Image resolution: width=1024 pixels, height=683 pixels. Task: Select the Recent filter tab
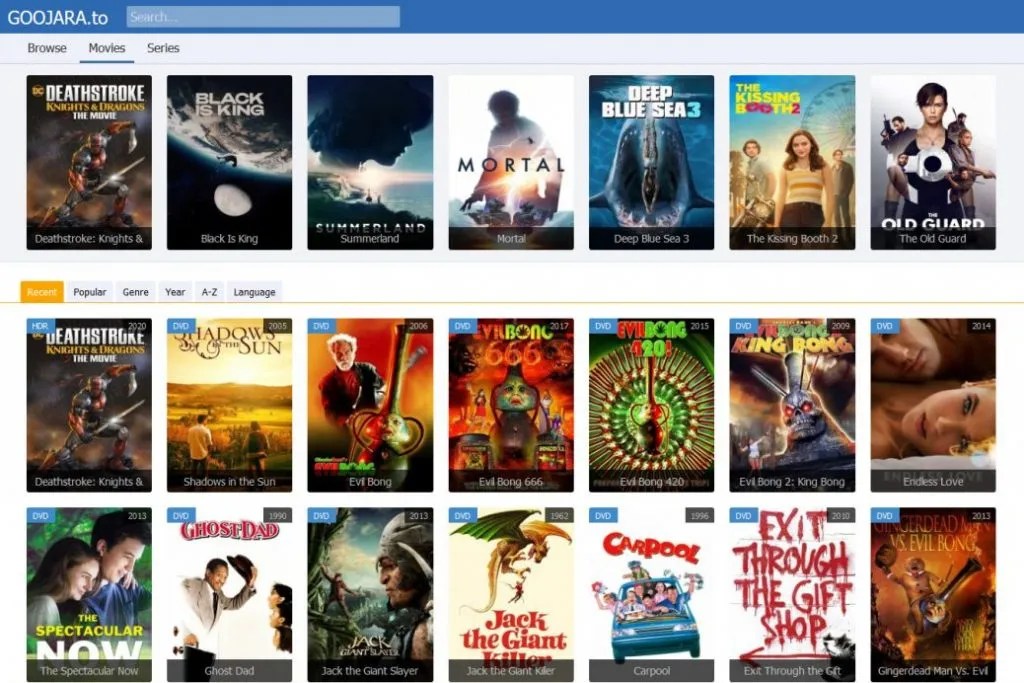(x=42, y=292)
